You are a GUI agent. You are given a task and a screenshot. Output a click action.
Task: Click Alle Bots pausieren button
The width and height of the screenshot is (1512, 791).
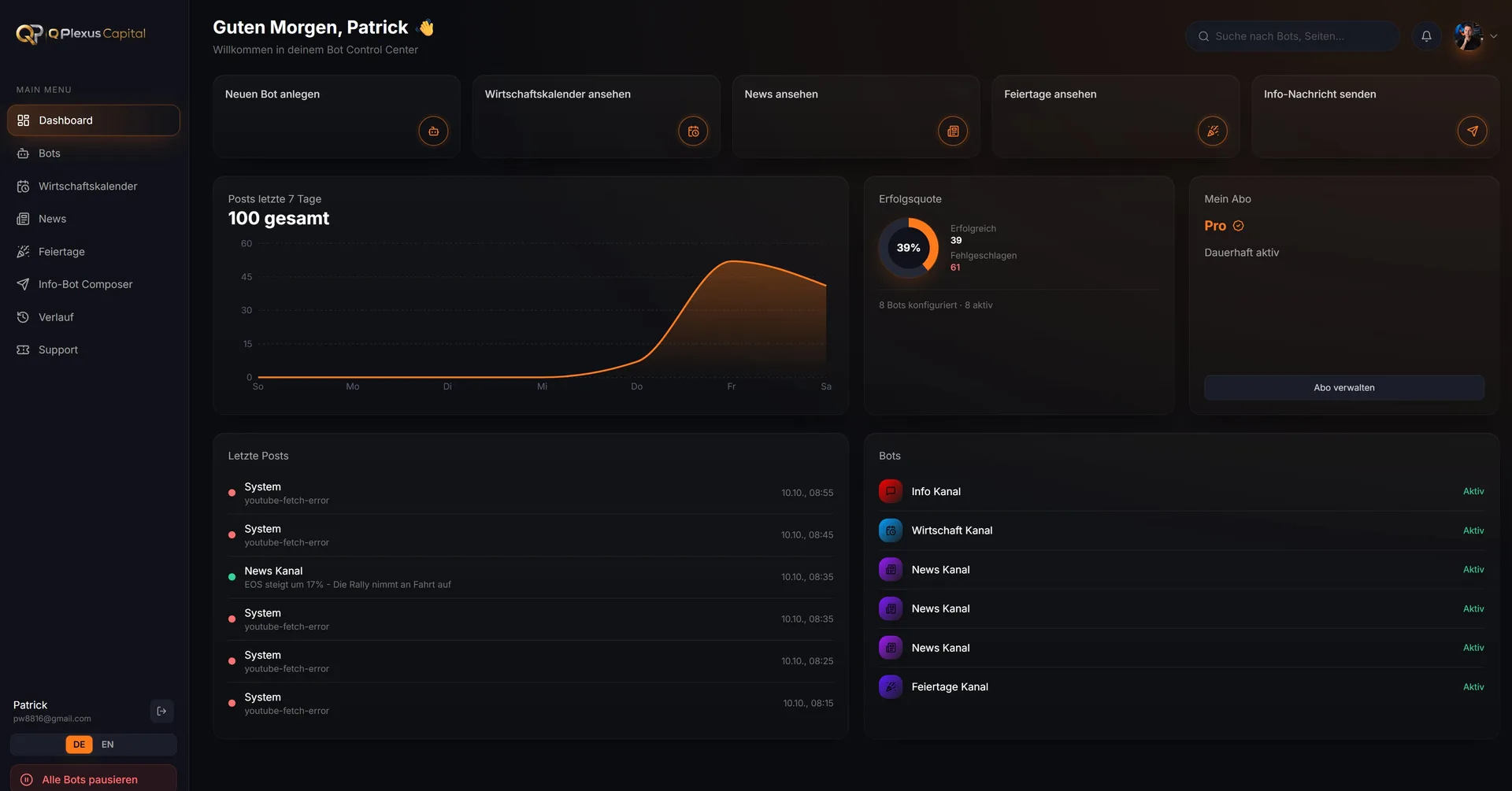tap(94, 779)
